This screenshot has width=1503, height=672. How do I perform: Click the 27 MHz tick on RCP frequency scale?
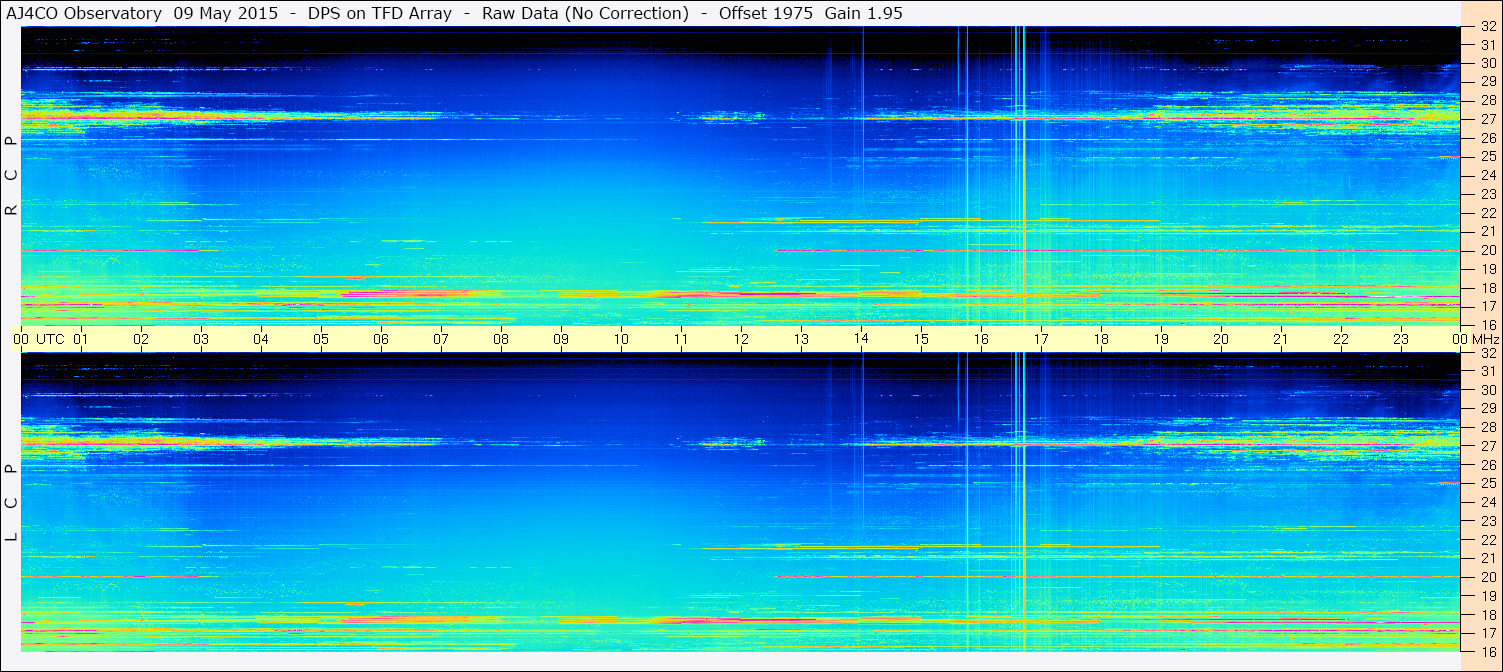(1488, 119)
